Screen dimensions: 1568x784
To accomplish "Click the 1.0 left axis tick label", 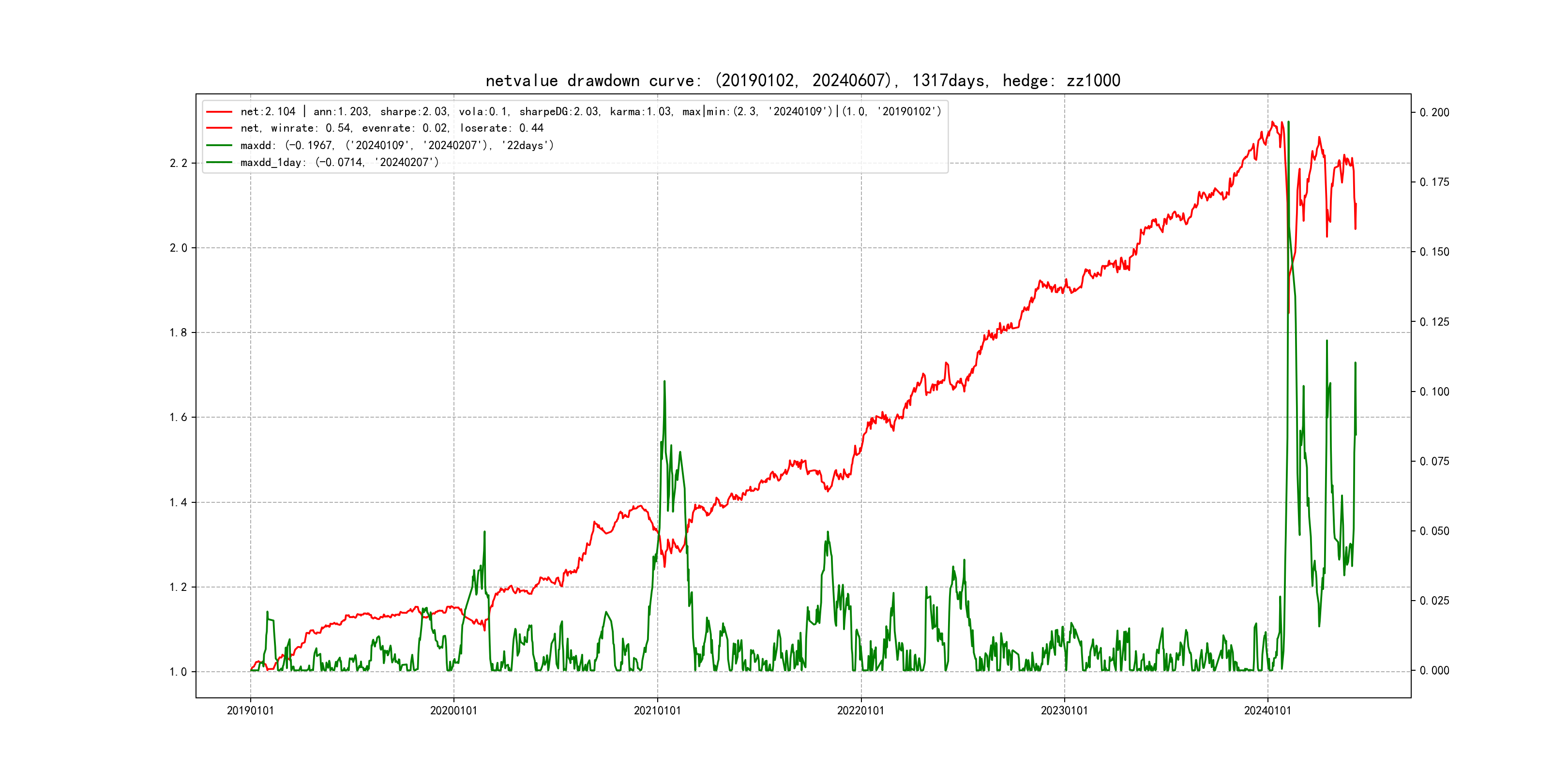I will [x=179, y=672].
